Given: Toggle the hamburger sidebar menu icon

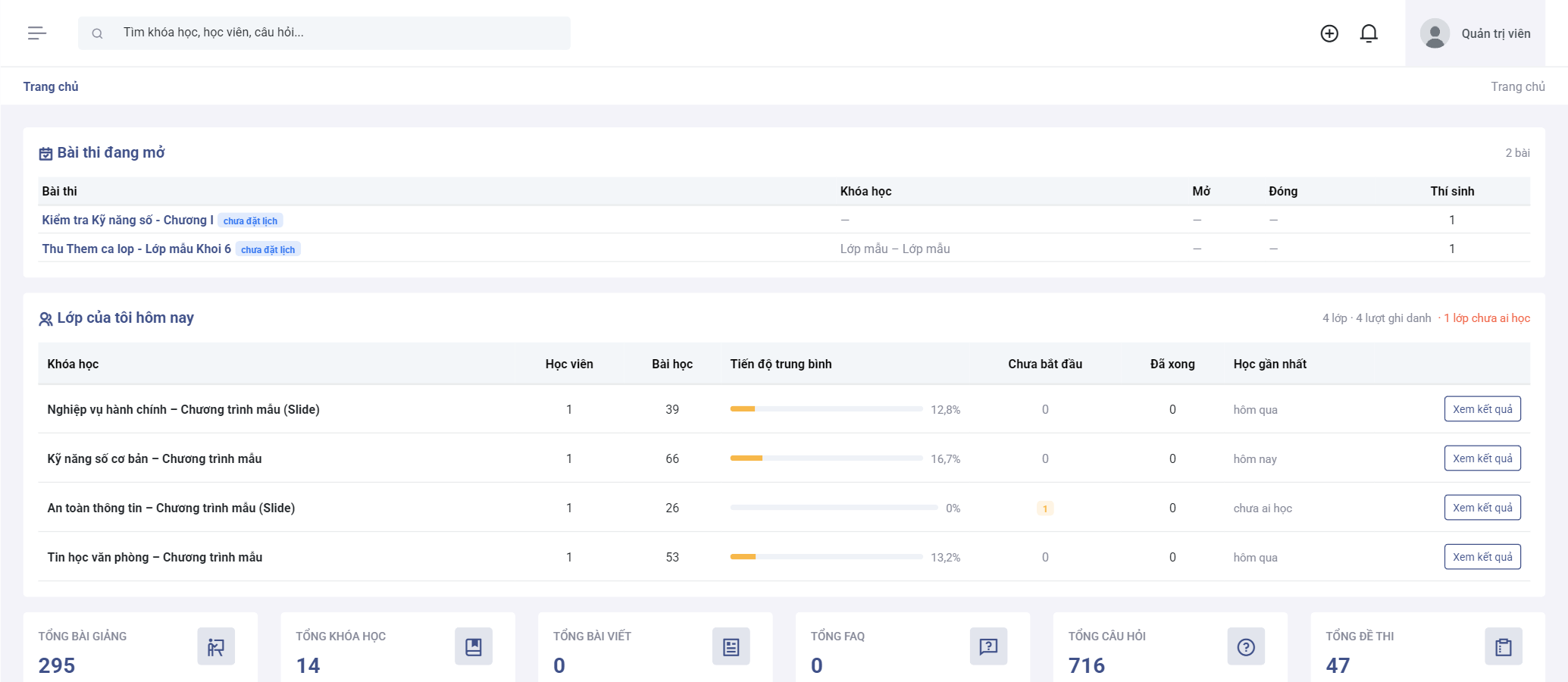Looking at the screenshot, I should pyautogui.click(x=37, y=33).
